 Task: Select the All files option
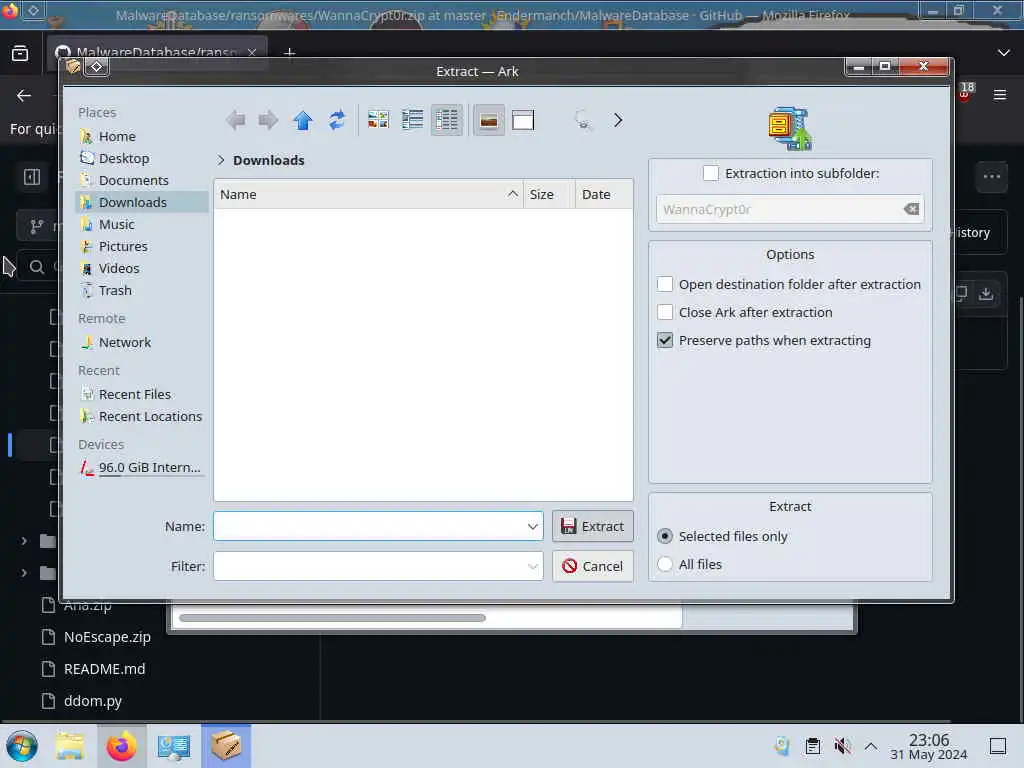pos(665,564)
